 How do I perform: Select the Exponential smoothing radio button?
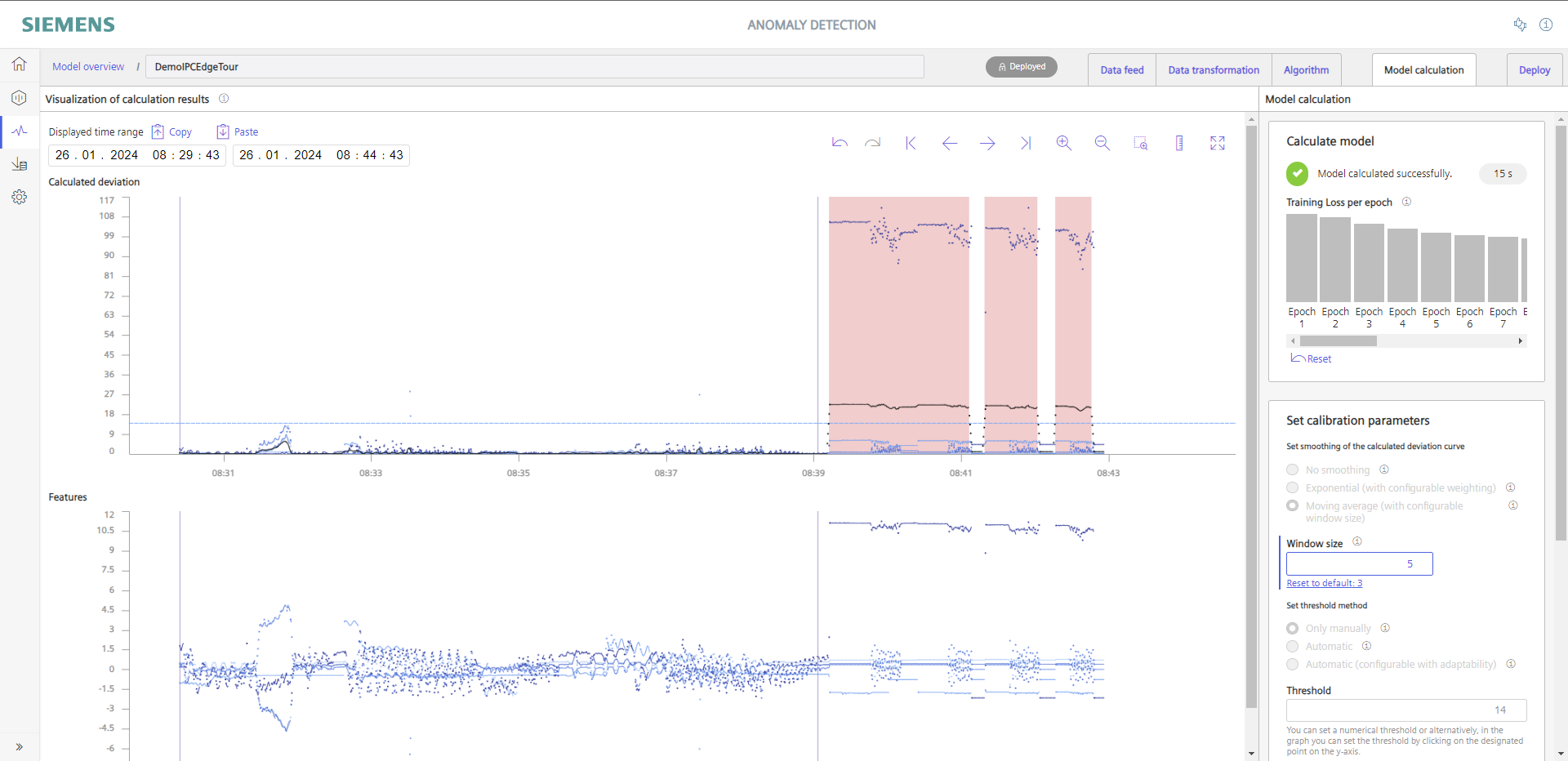(x=1292, y=487)
